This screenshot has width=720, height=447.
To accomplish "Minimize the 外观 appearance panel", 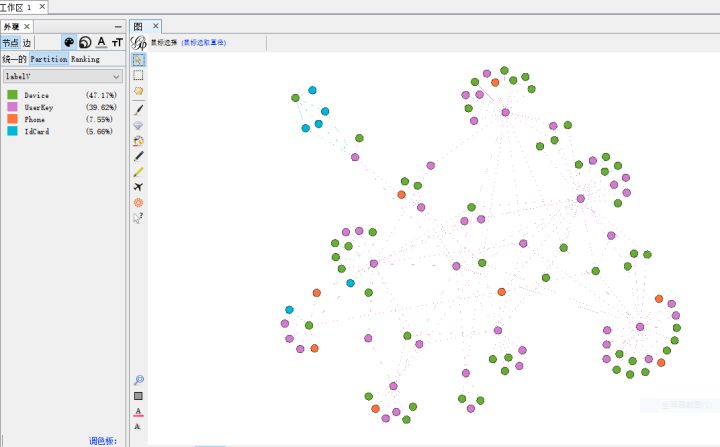I will coord(118,27).
